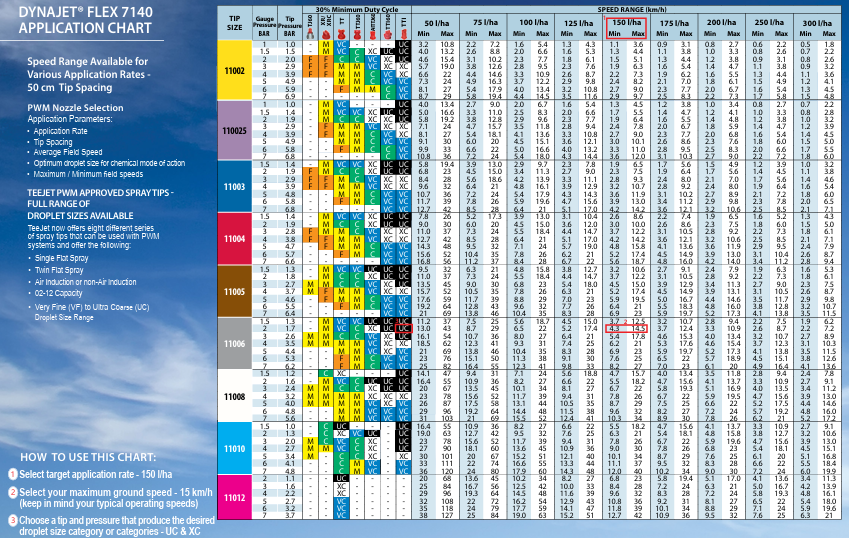The height and width of the screenshot is (538, 849).
Task: Click the DYNAJET FLEX 7140 APPLICATION CHART title
Action: click(86, 20)
